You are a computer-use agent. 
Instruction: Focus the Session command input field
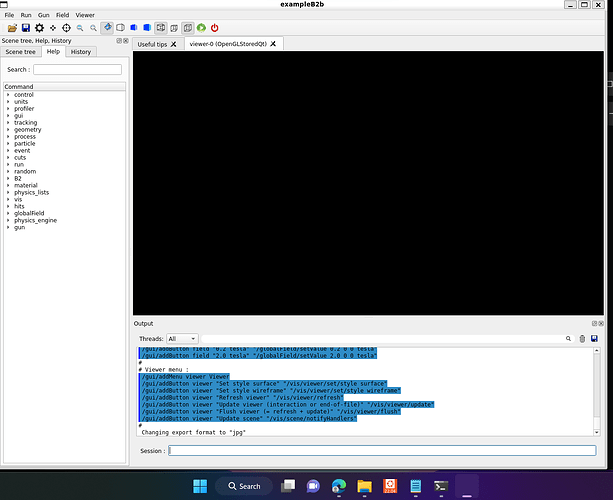click(x=382, y=450)
